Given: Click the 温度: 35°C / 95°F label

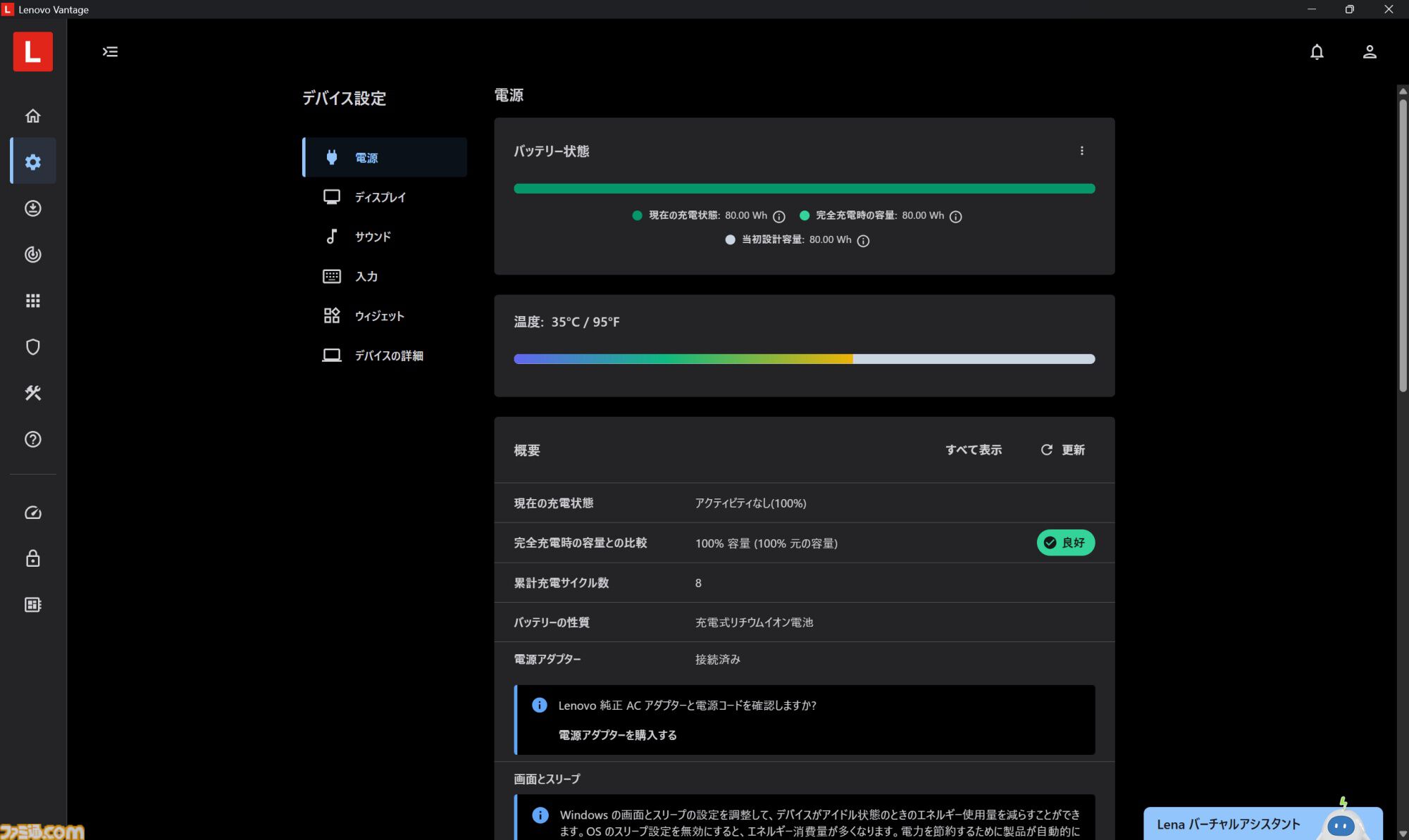Looking at the screenshot, I should 566,322.
